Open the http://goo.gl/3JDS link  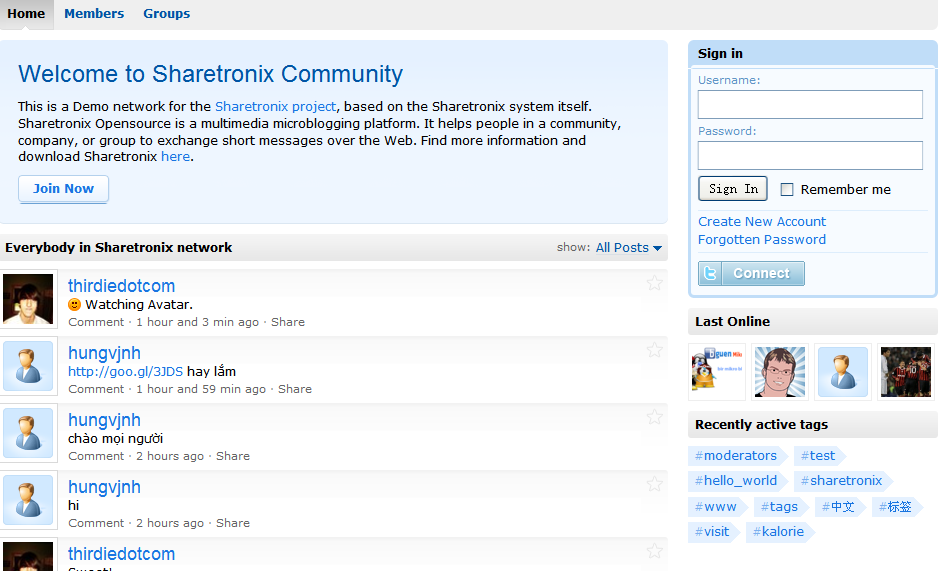[x=125, y=371]
